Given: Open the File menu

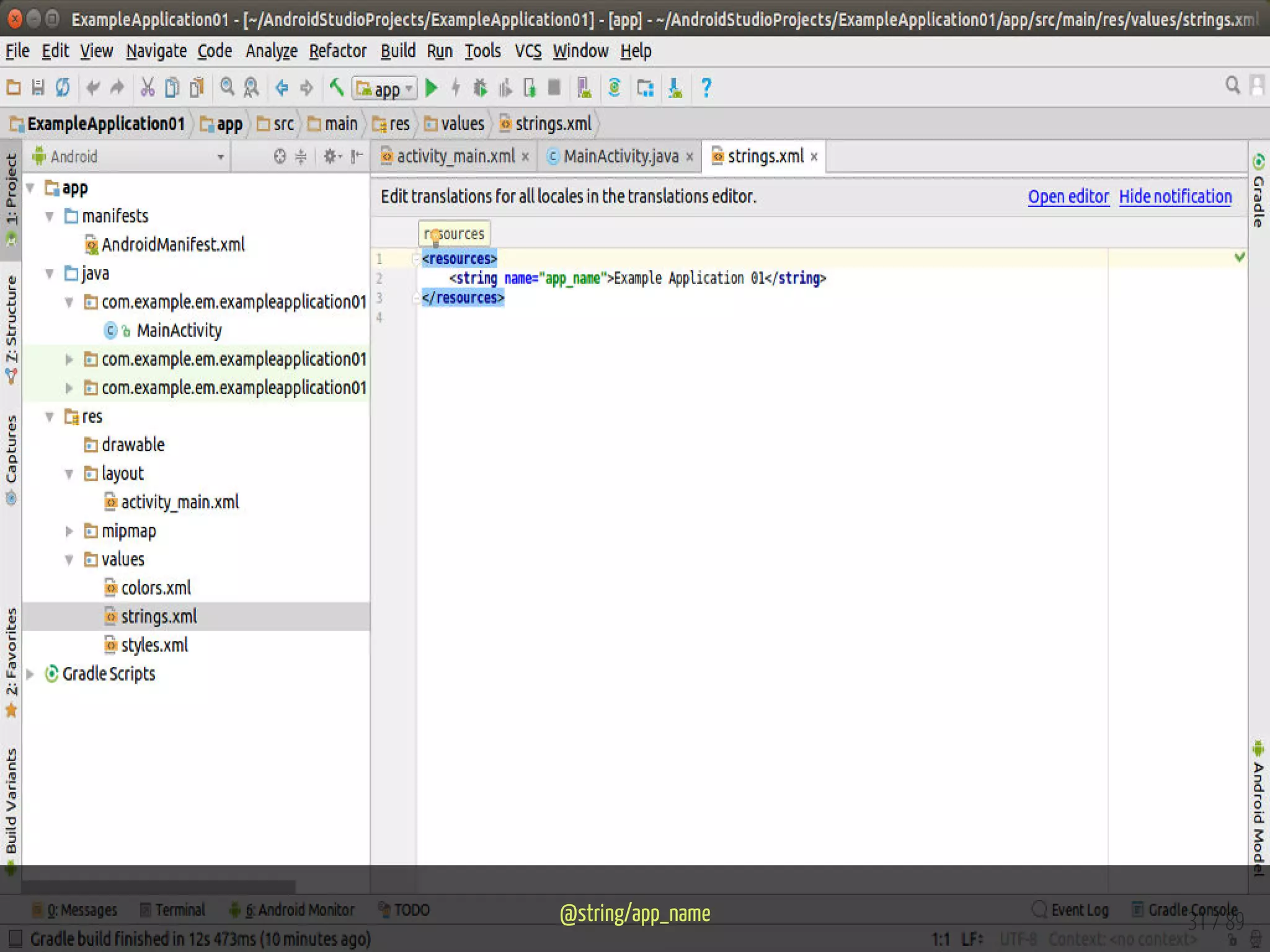Looking at the screenshot, I should pos(17,51).
